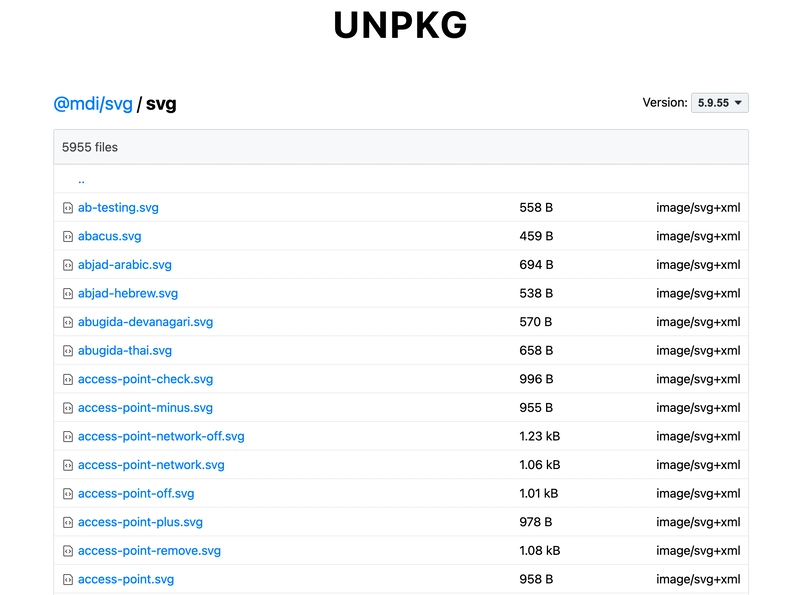Image resolution: width=800 pixels, height=595 pixels.
Task: Open the @mdi/svg package link
Action: (x=93, y=104)
